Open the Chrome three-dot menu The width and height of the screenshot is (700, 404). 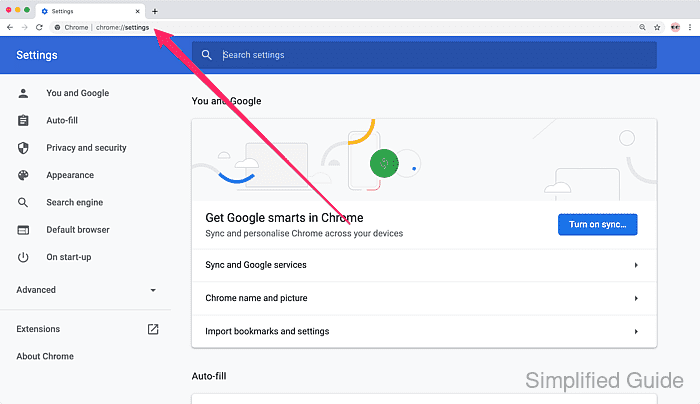coord(690,27)
